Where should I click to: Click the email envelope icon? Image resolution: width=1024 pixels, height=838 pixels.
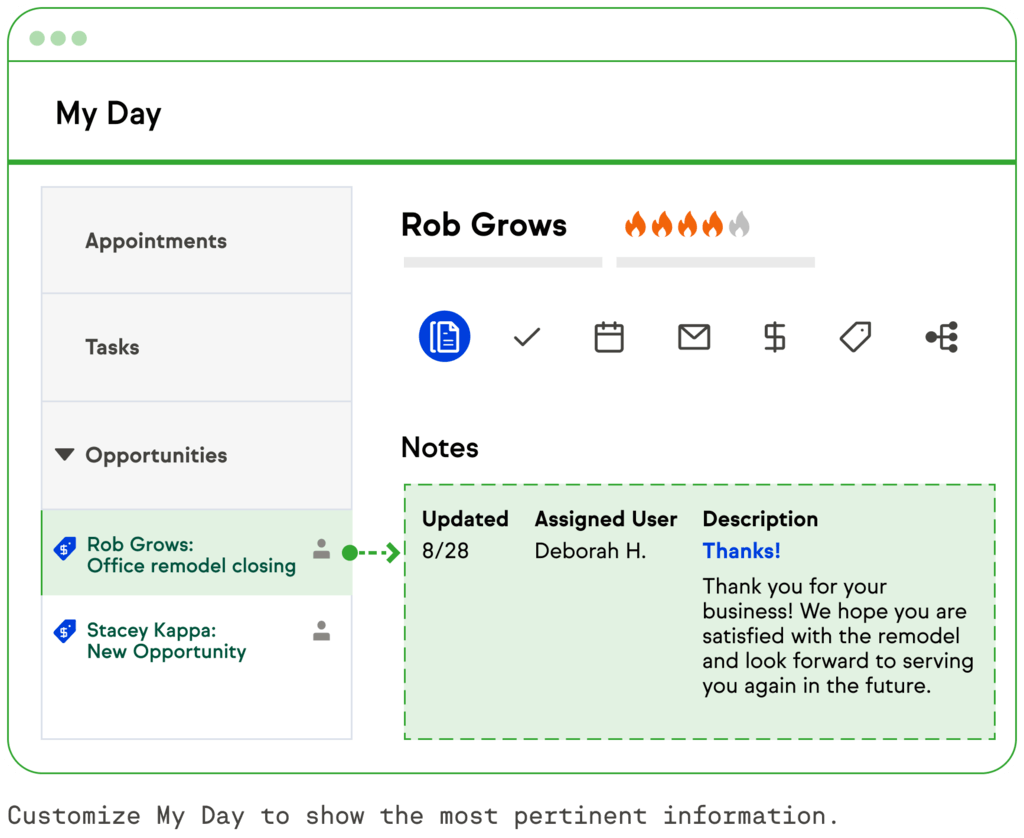click(694, 336)
